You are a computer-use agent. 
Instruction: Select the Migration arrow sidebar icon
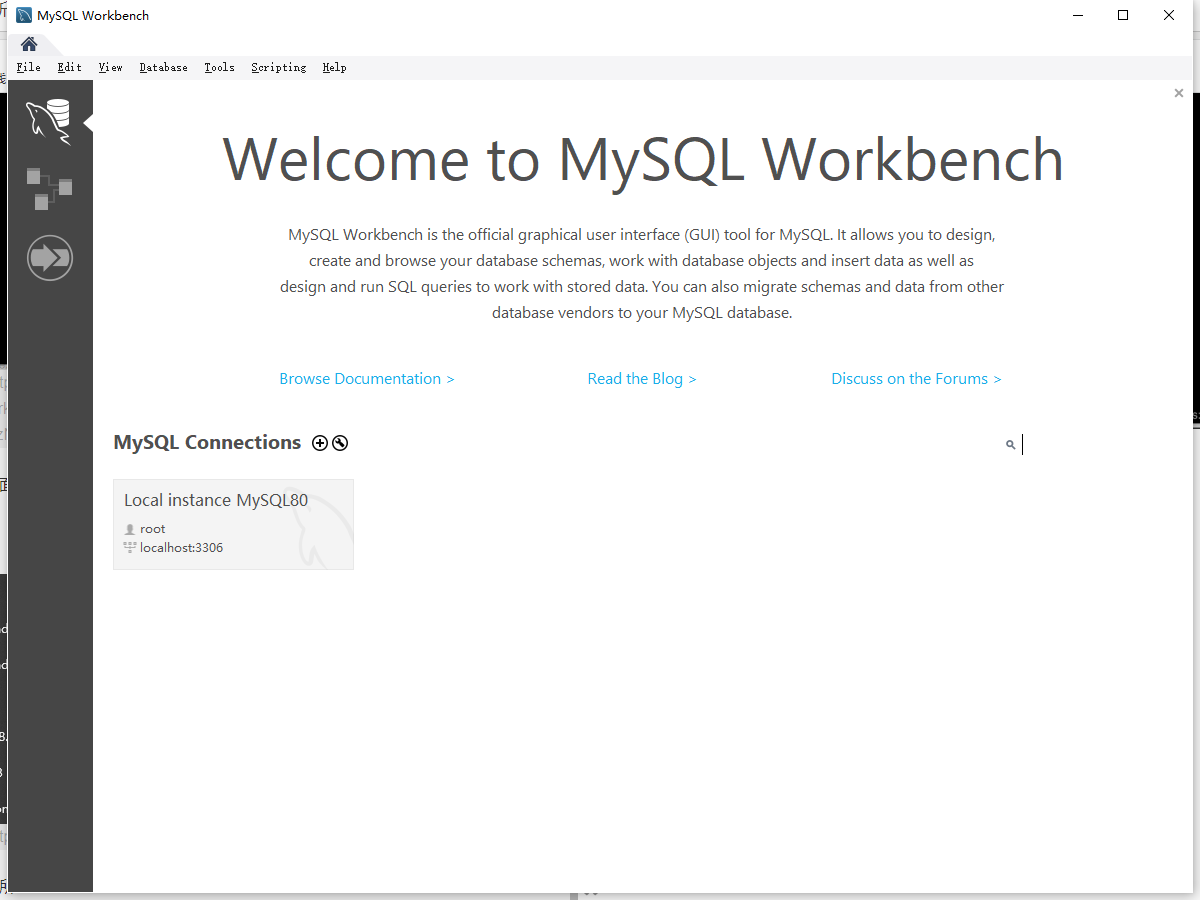pyautogui.click(x=50, y=258)
